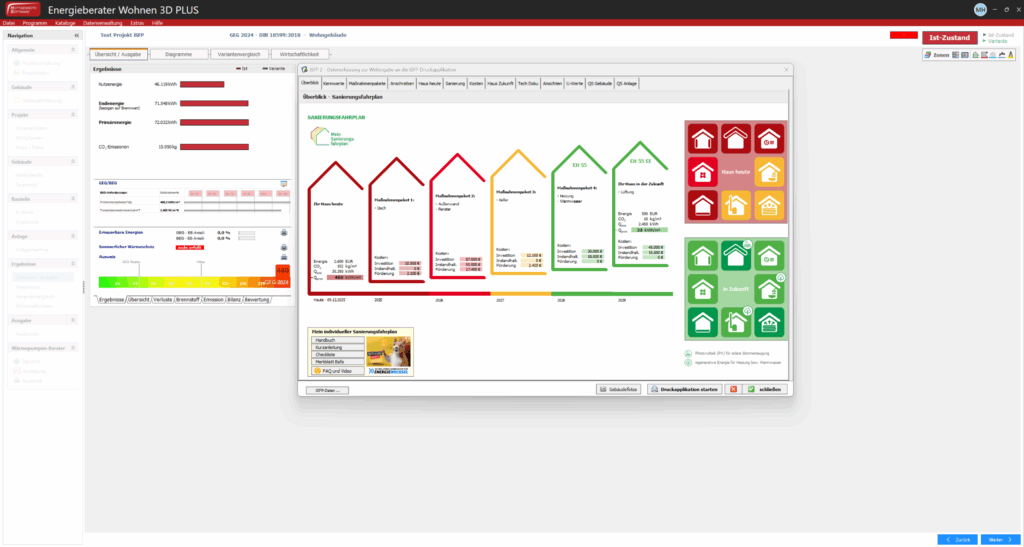The height and width of the screenshot is (547, 1024).
Task: Click the Energiewechsel advertisement thumbnail
Action: 387,354
